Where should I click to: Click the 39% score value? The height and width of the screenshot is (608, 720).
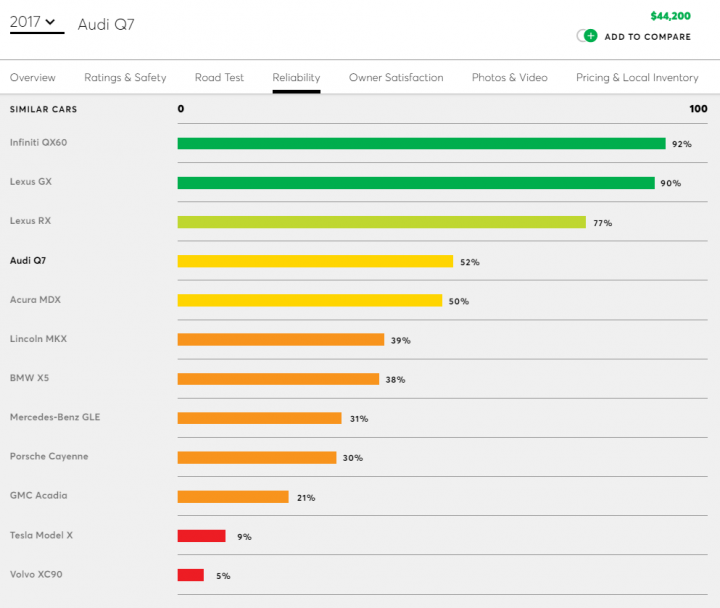(400, 340)
